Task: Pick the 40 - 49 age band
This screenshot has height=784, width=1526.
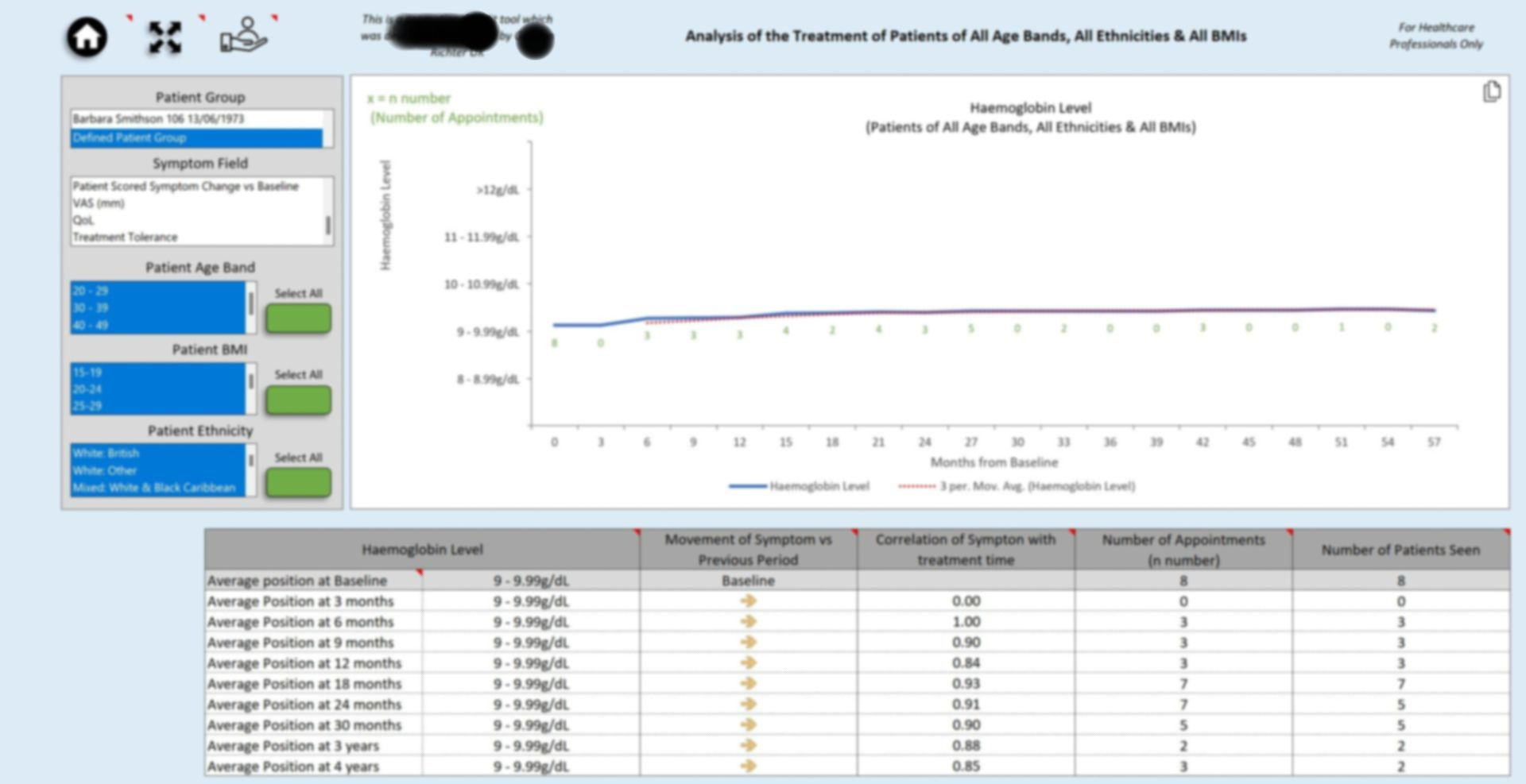Action: (158, 325)
